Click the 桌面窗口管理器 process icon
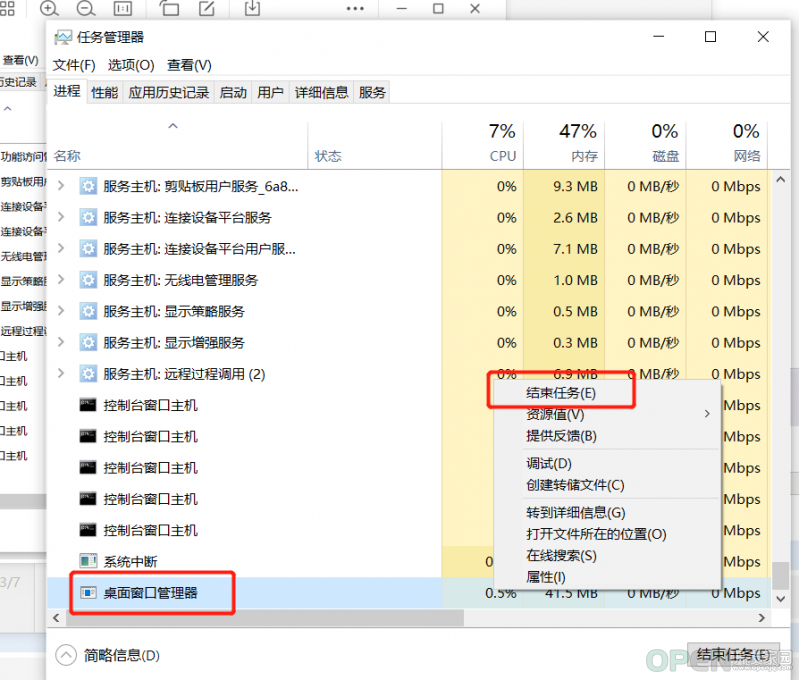This screenshot has height=680, width=799. click(x=89, y=592)
